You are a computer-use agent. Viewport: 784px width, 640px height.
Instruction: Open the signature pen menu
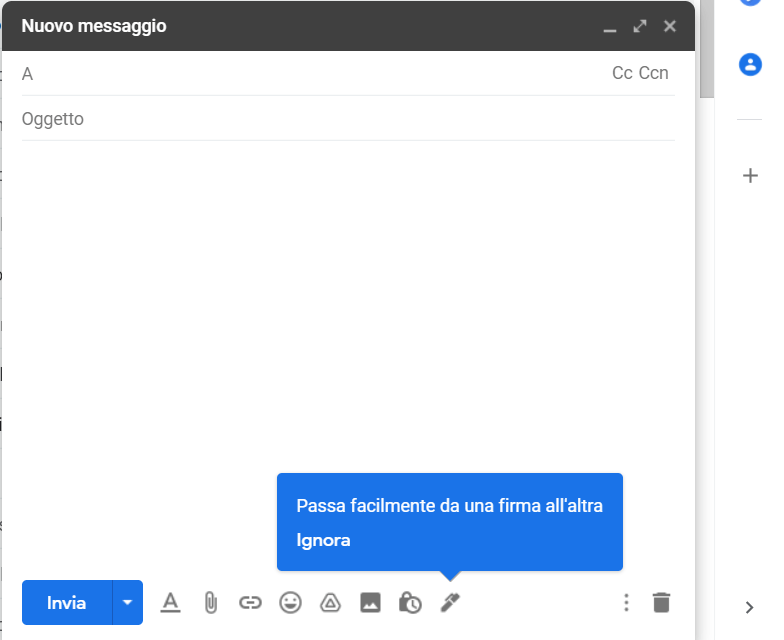(450, 602)
